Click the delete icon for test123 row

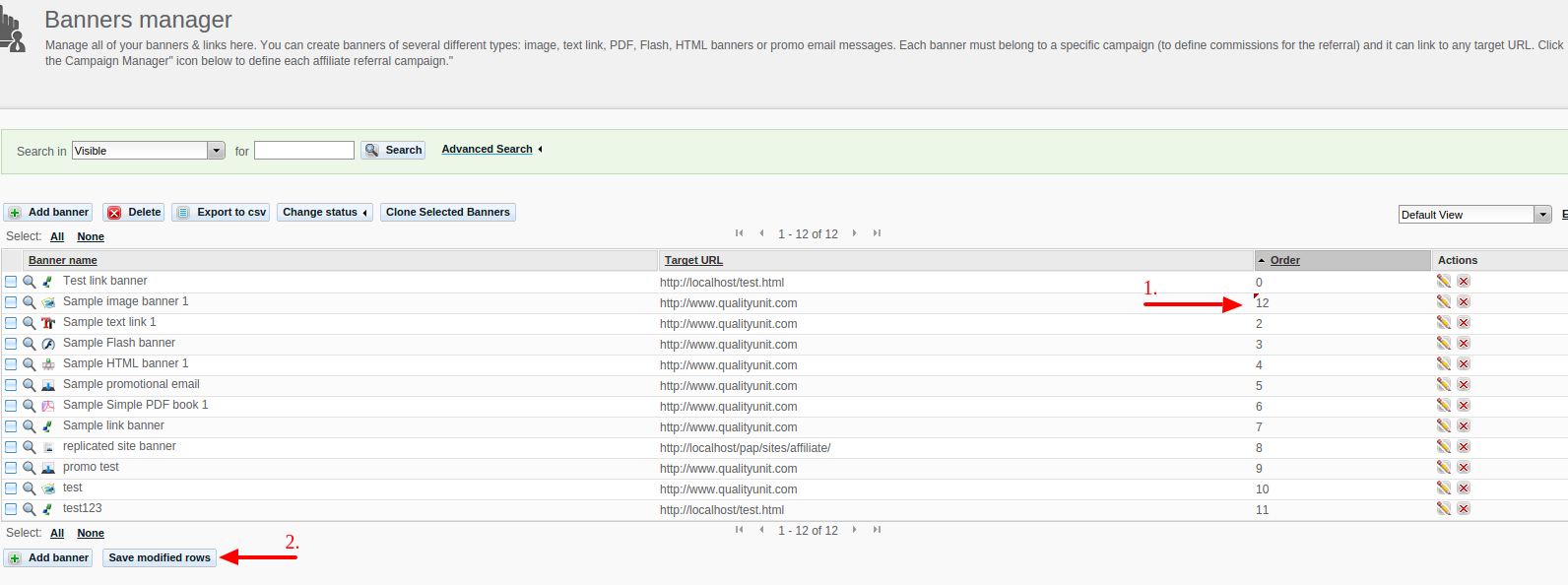pyautogui.click(x=1464, y=508)
